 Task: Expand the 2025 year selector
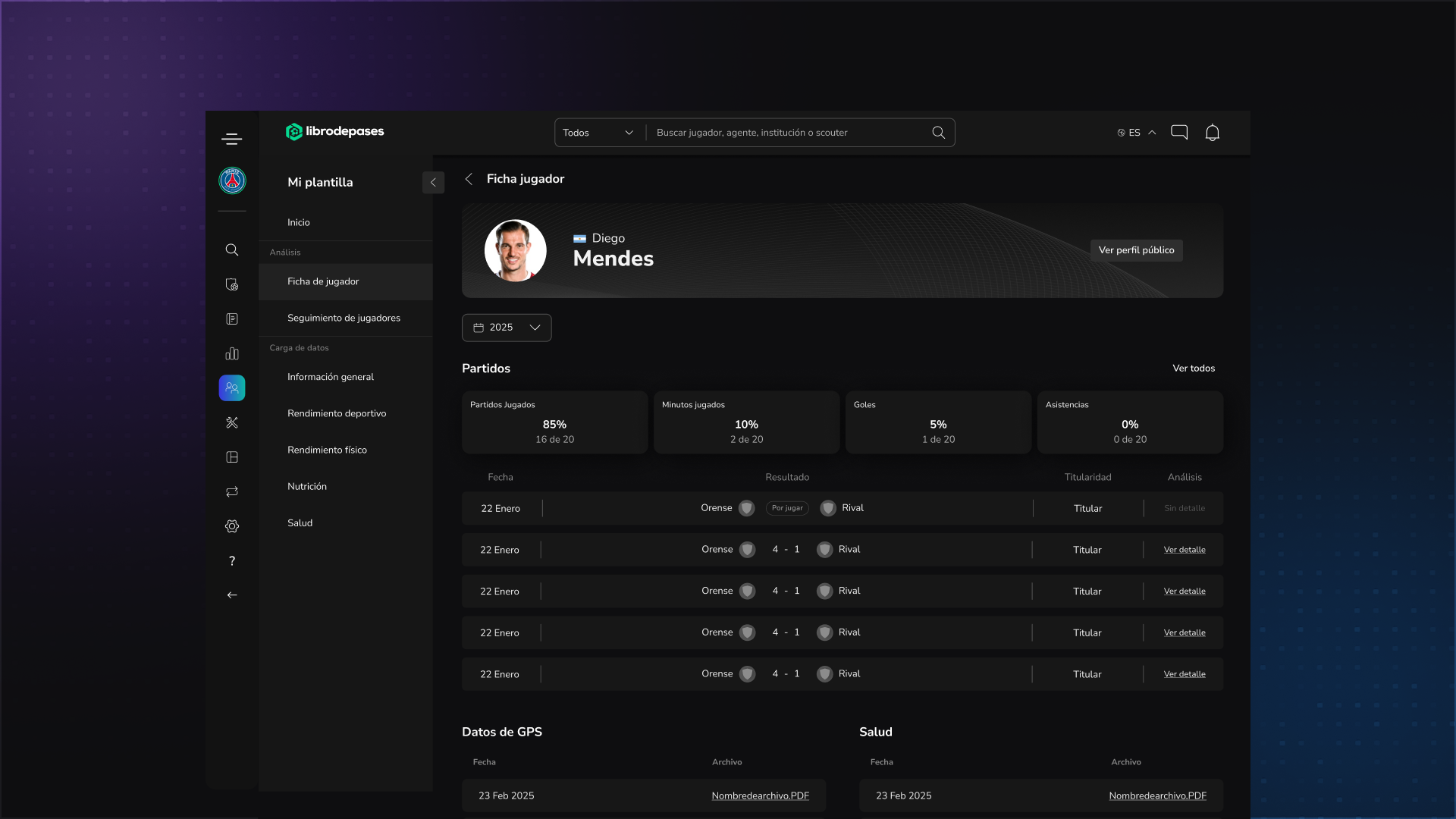[507, 328]
